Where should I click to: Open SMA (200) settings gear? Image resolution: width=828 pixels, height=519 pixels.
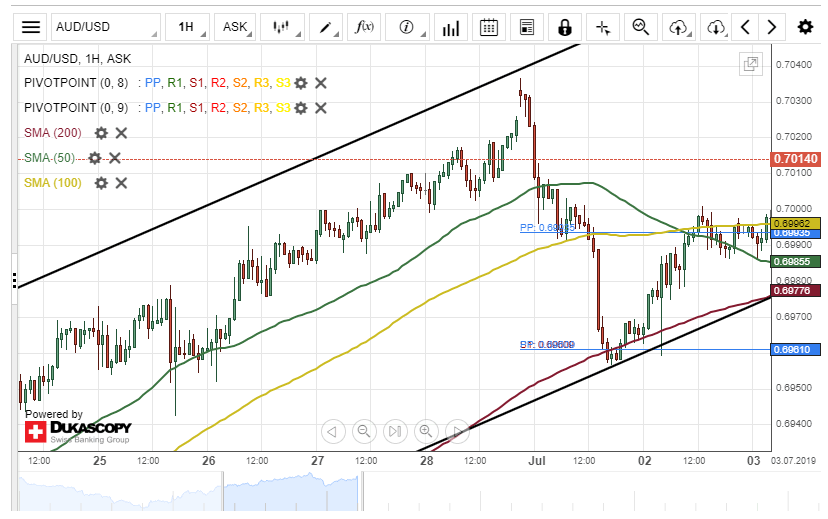(101, 133)
